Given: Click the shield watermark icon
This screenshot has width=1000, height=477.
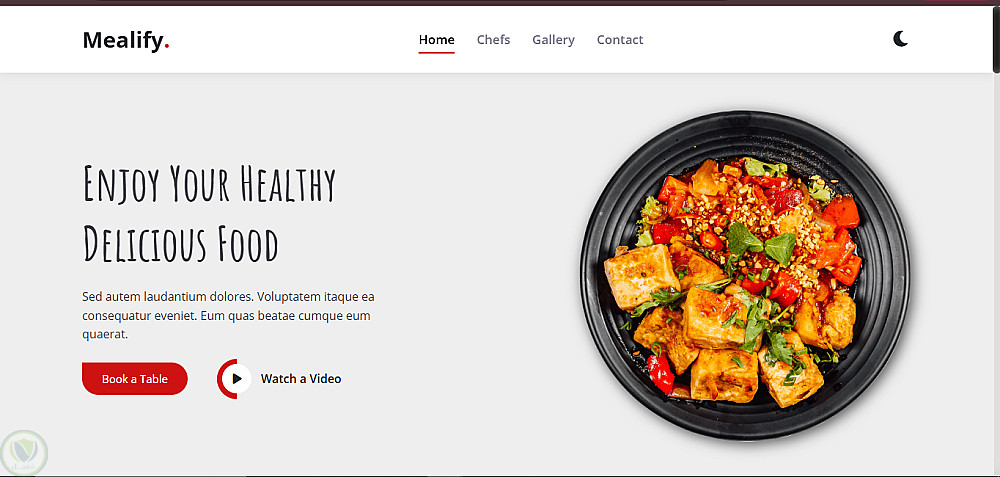Looking at the screenshot, I should [x=24, y=453].
